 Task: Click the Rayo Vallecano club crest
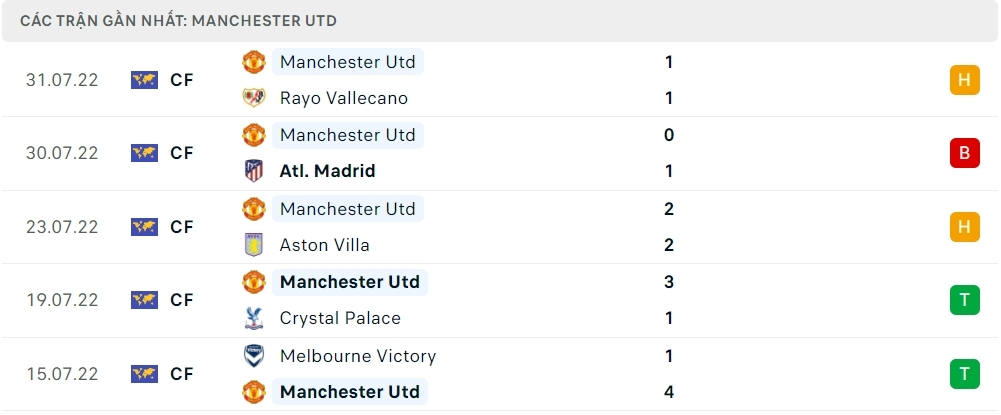coord(254,98)
